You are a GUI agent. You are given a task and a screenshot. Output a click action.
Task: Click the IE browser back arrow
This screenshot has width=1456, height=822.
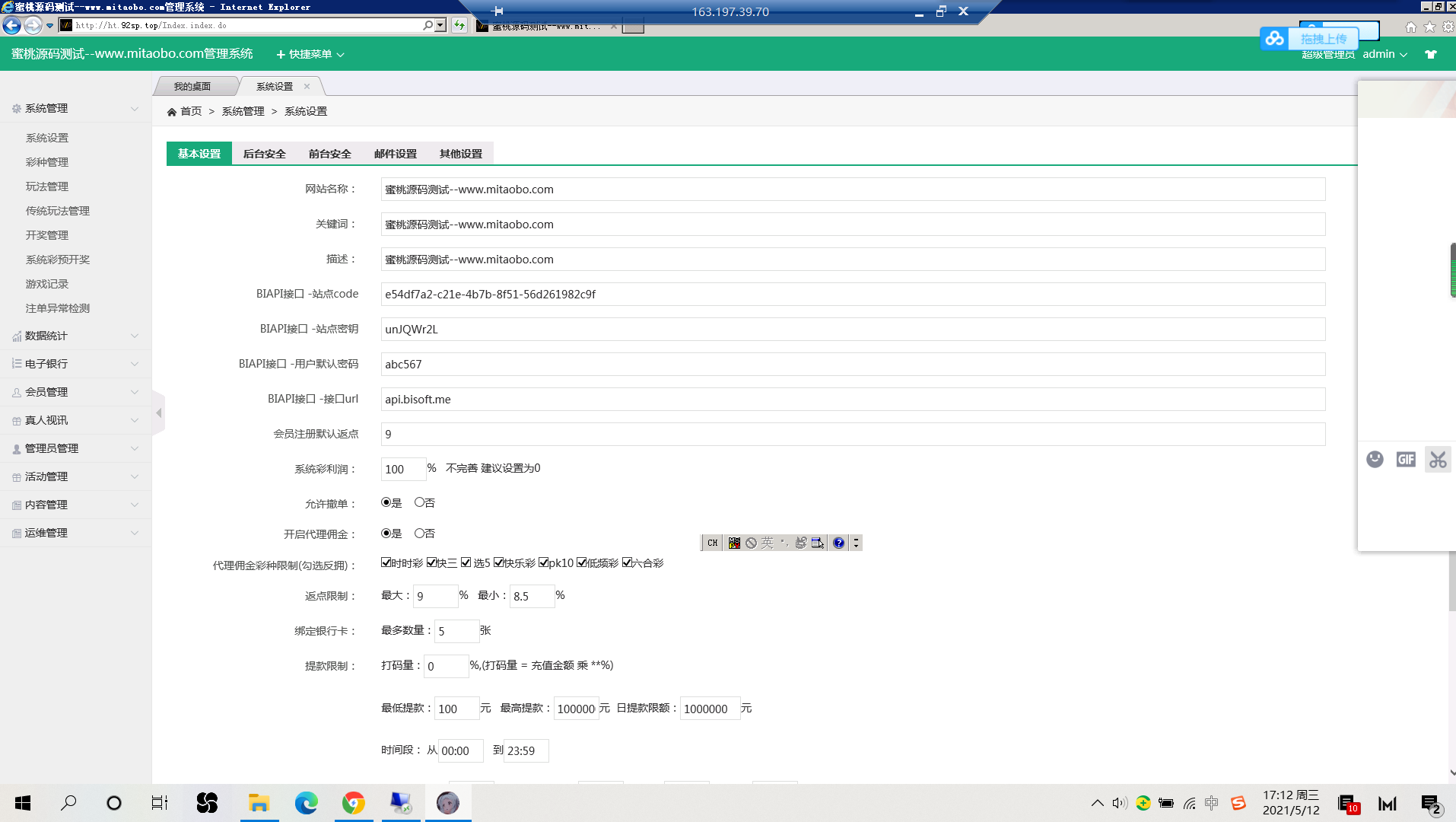coord(12,25)
